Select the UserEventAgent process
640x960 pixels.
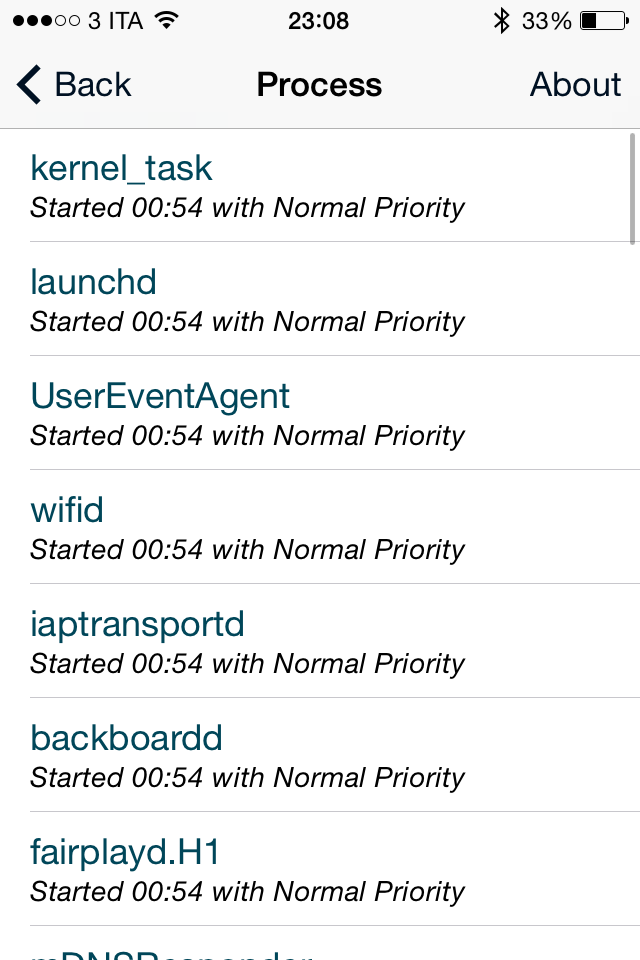320,413
